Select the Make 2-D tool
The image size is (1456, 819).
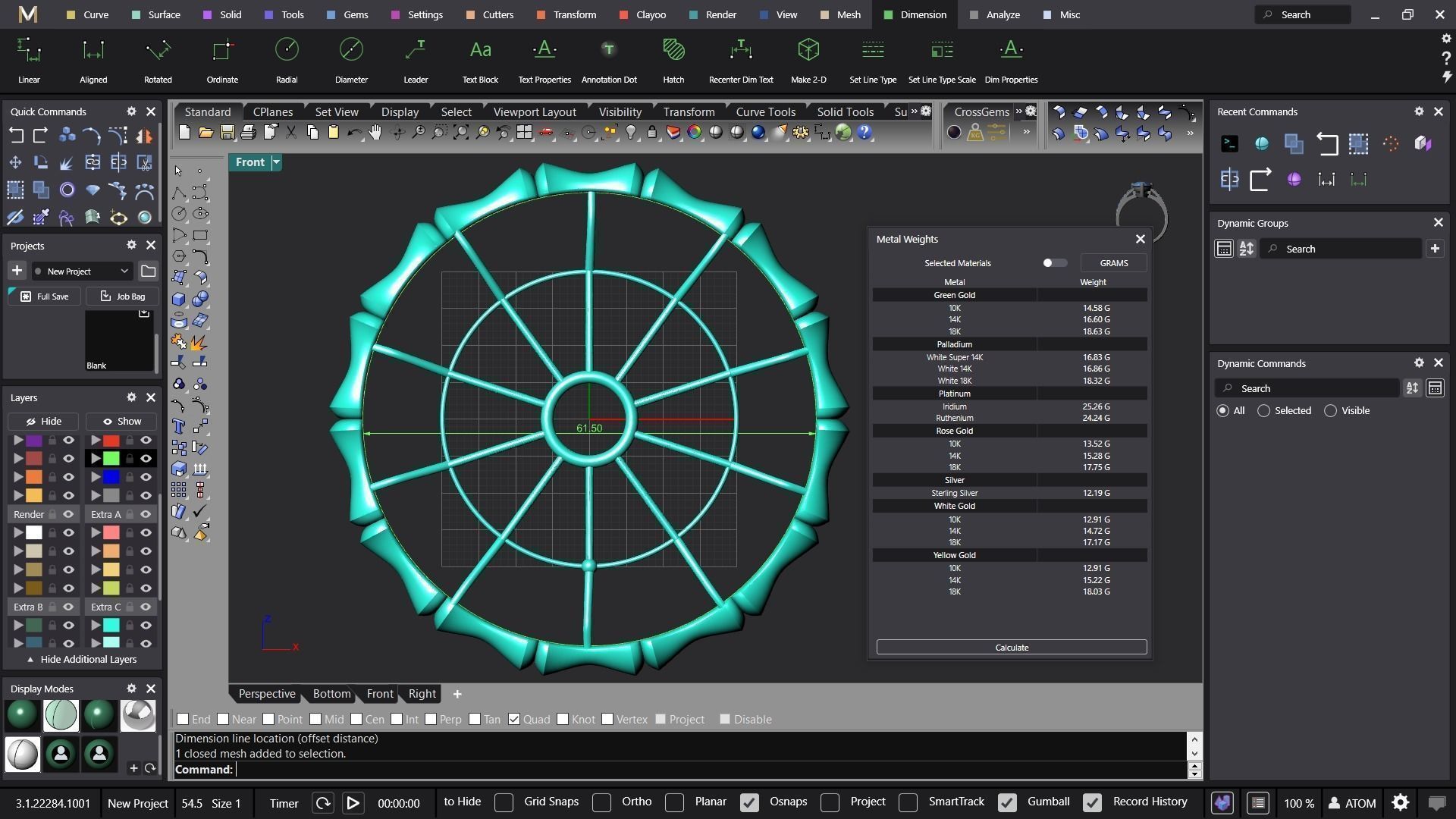[808, 59]
